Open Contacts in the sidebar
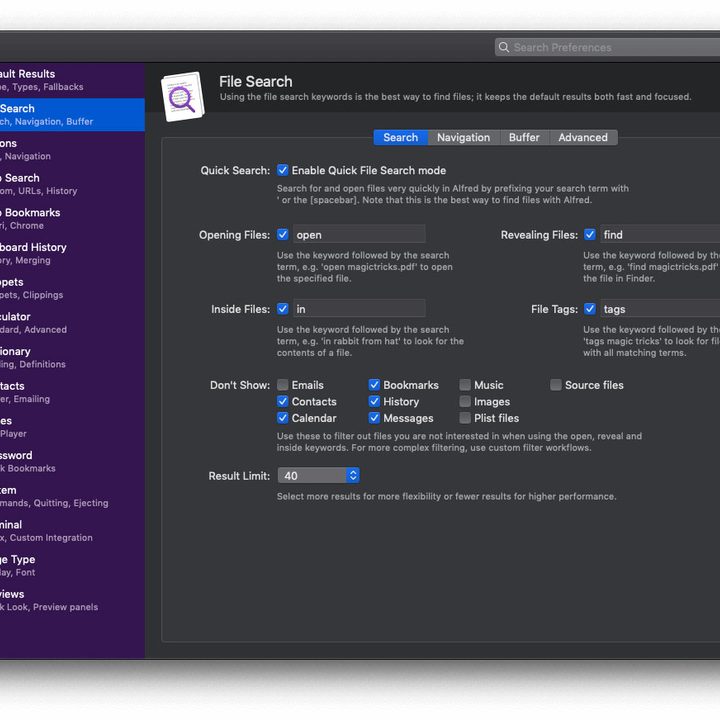 tap(72, 392)
